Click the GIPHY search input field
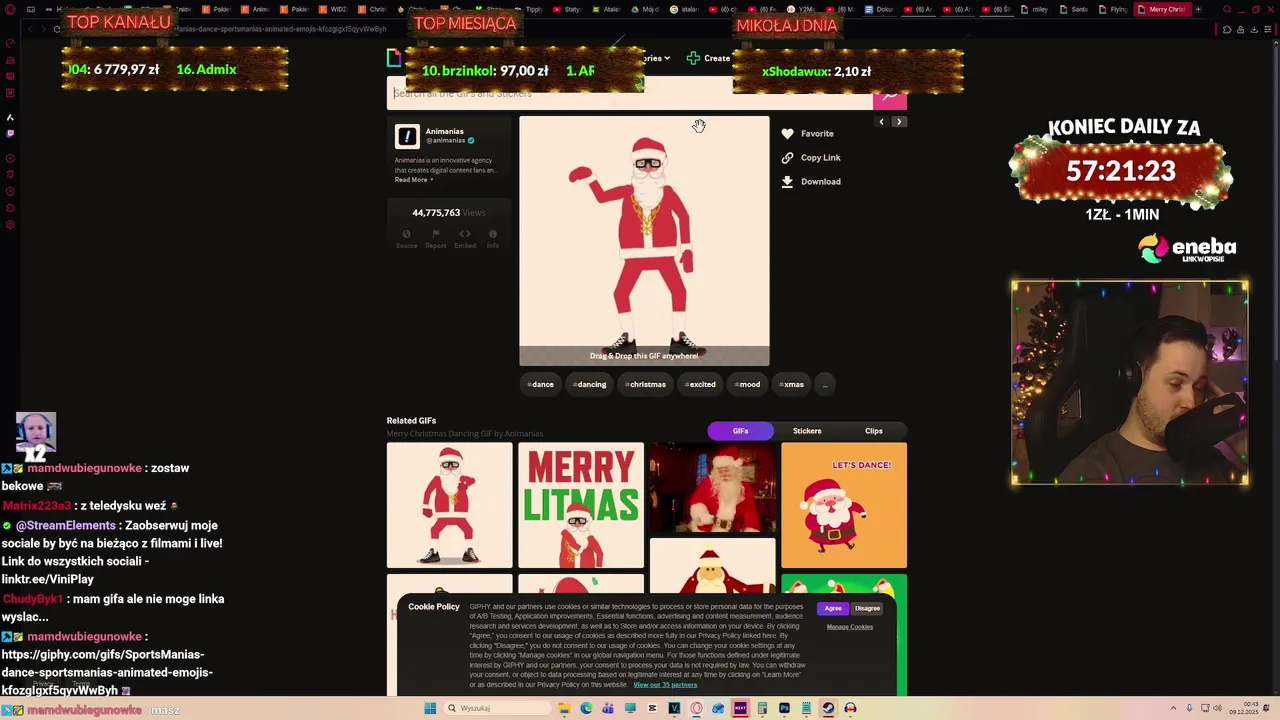The image size is (1280, 720). 630,94
